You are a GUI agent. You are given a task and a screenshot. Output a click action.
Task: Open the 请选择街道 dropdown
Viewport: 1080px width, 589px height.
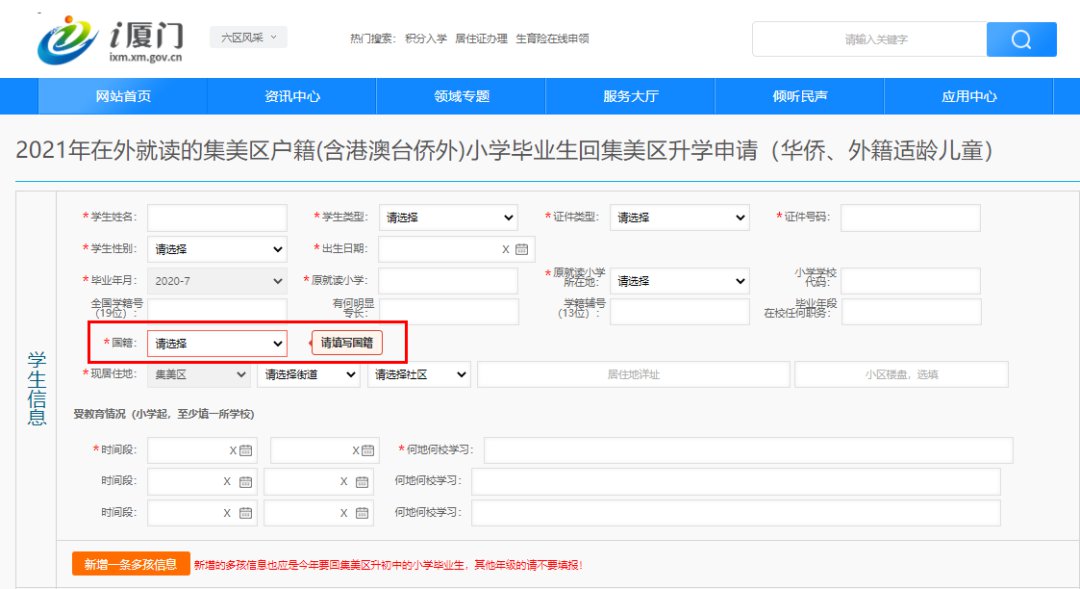point(308,374)
